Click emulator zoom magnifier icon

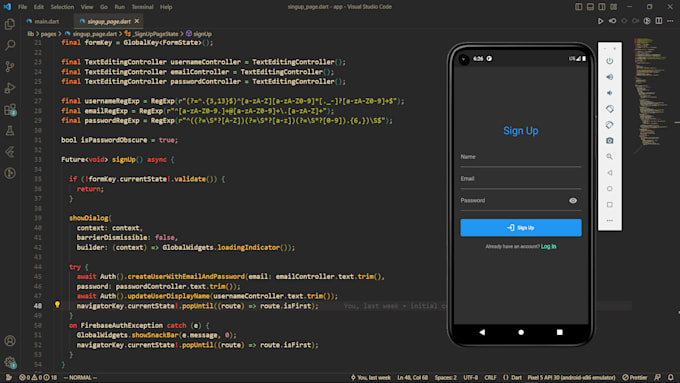click(609, 157)
